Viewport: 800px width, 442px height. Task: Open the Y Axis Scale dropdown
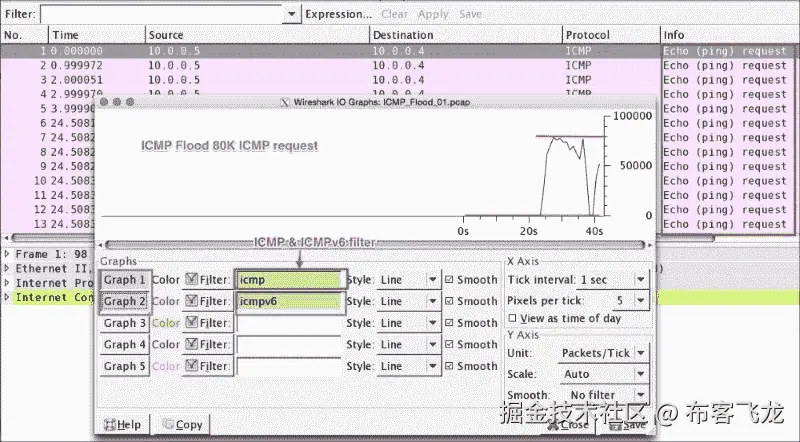click(604, 374)
